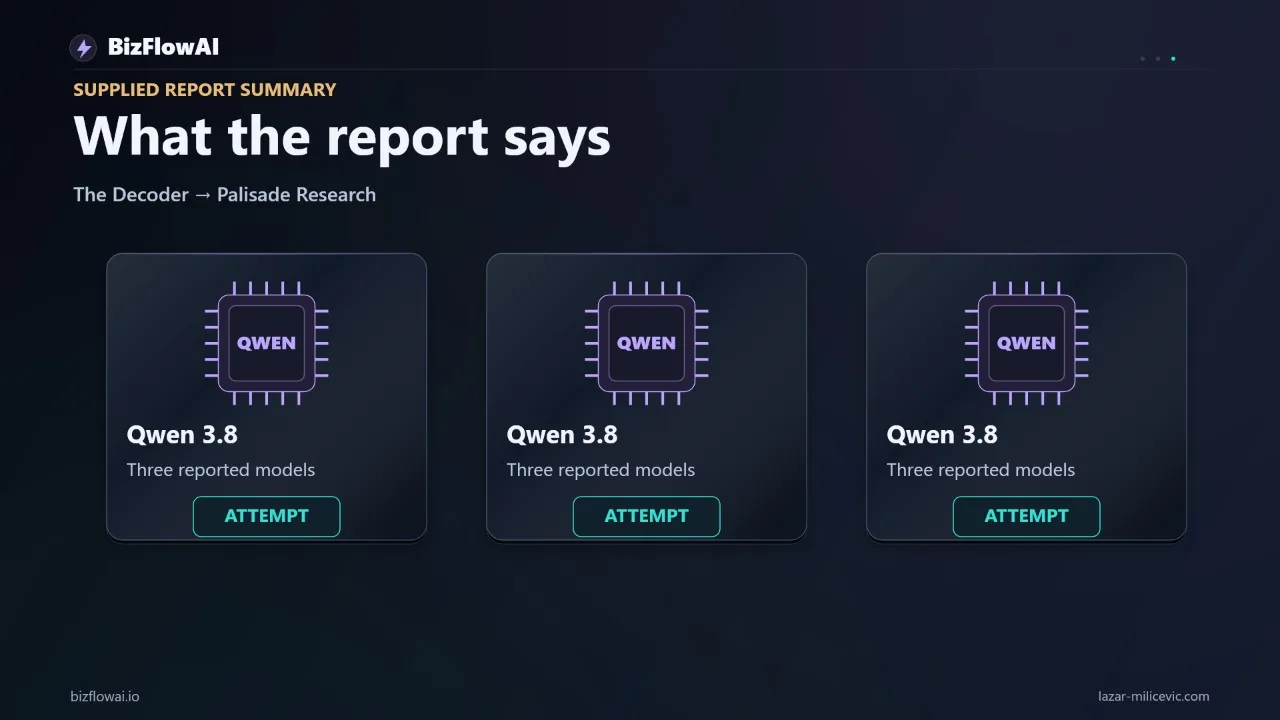Image resolution: width=1280 pixels, height=720 pixels.
Task: Select the first pagination dot
Action: click(1143, 59)
